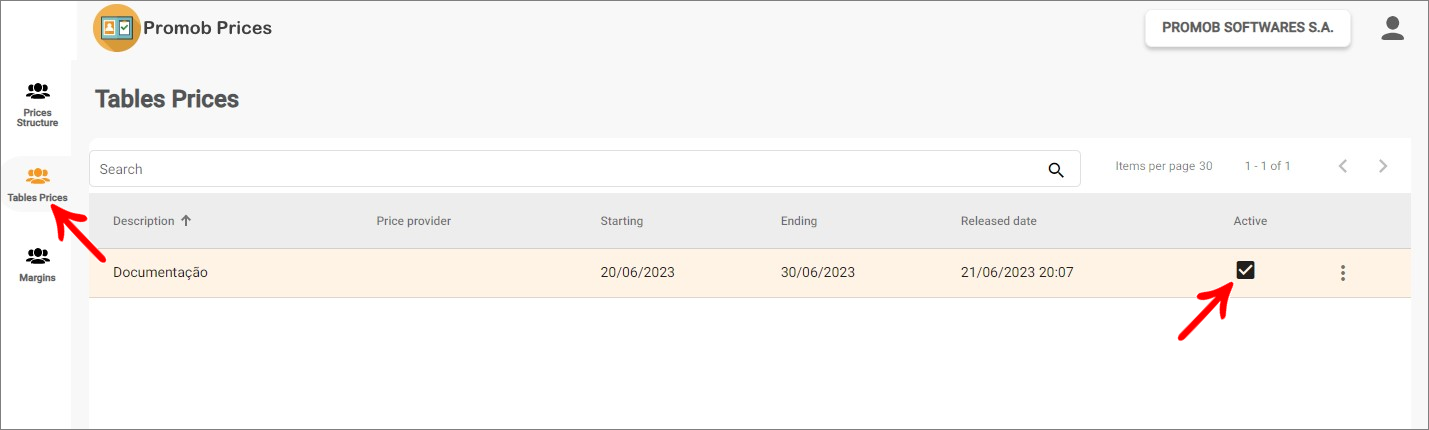Open the user account profile icon

[x=1393, y=28]
